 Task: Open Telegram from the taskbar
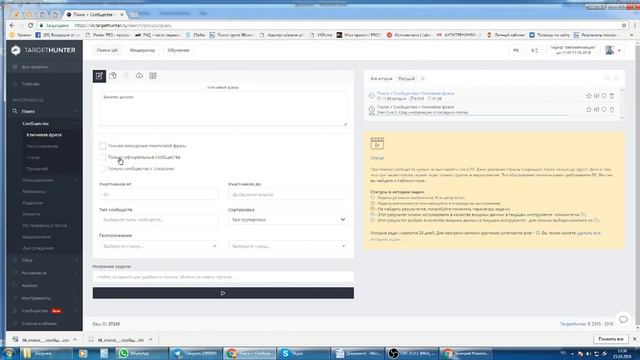click(196, 353)
